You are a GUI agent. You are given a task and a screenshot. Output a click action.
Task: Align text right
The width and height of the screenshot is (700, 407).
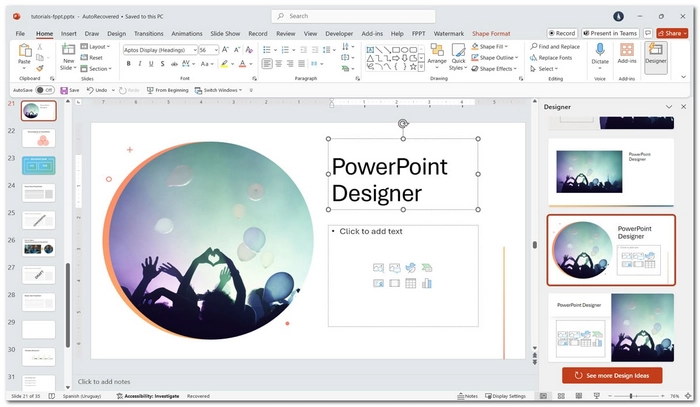(x=290, y=64)
